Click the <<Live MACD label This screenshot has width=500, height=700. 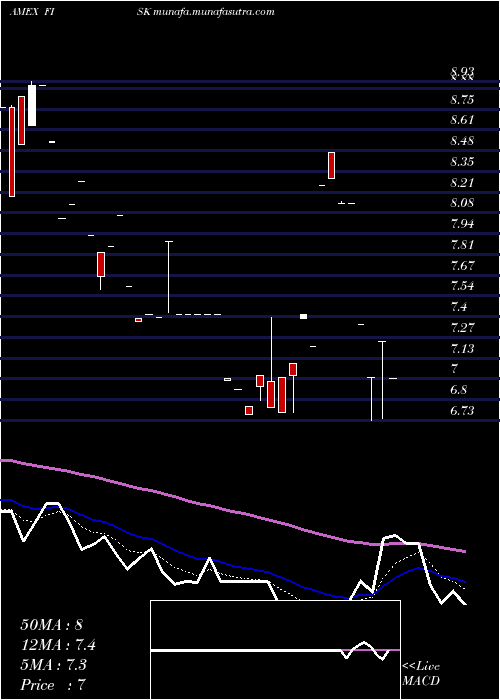tap(421, 674)
